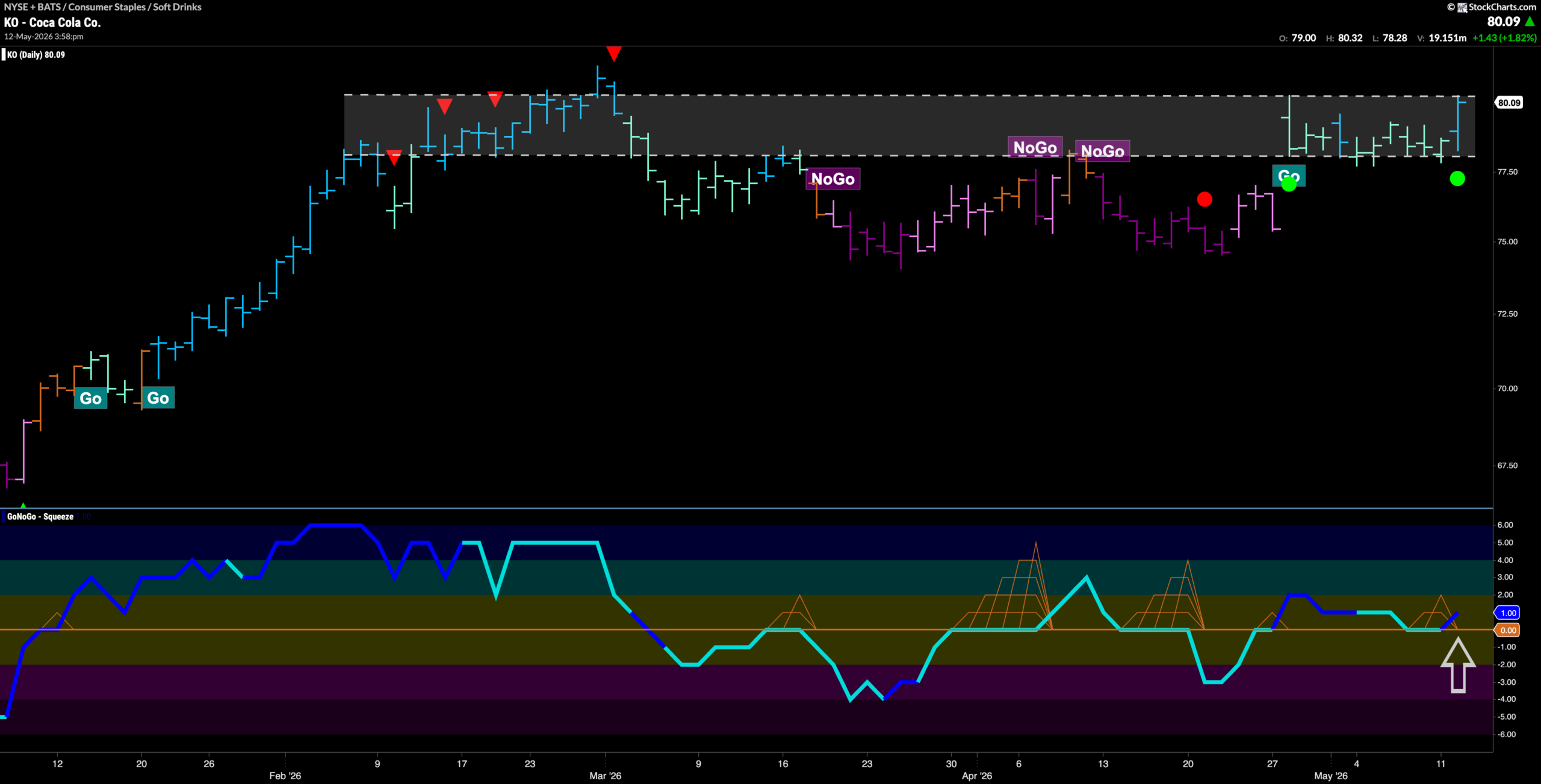Viewport: 1541px width, 784px height.
Task: Click the -6.00 oscillator axis label
Action: pos(1505,735)
